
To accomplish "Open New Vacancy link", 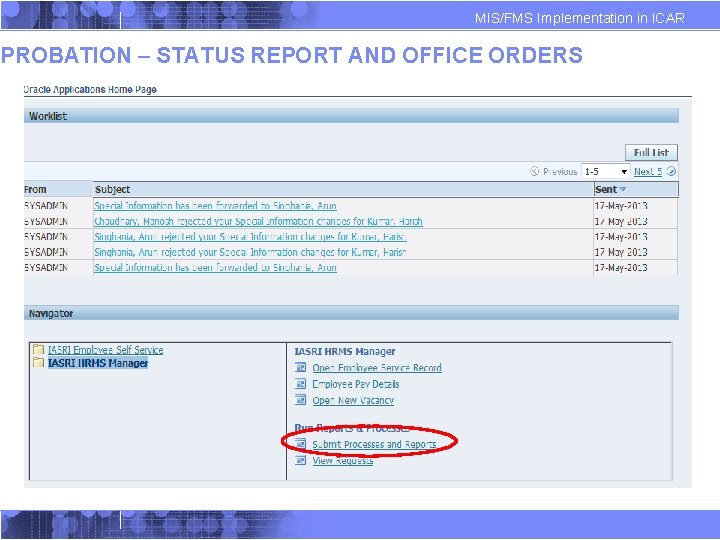I will tap(353, 400).
